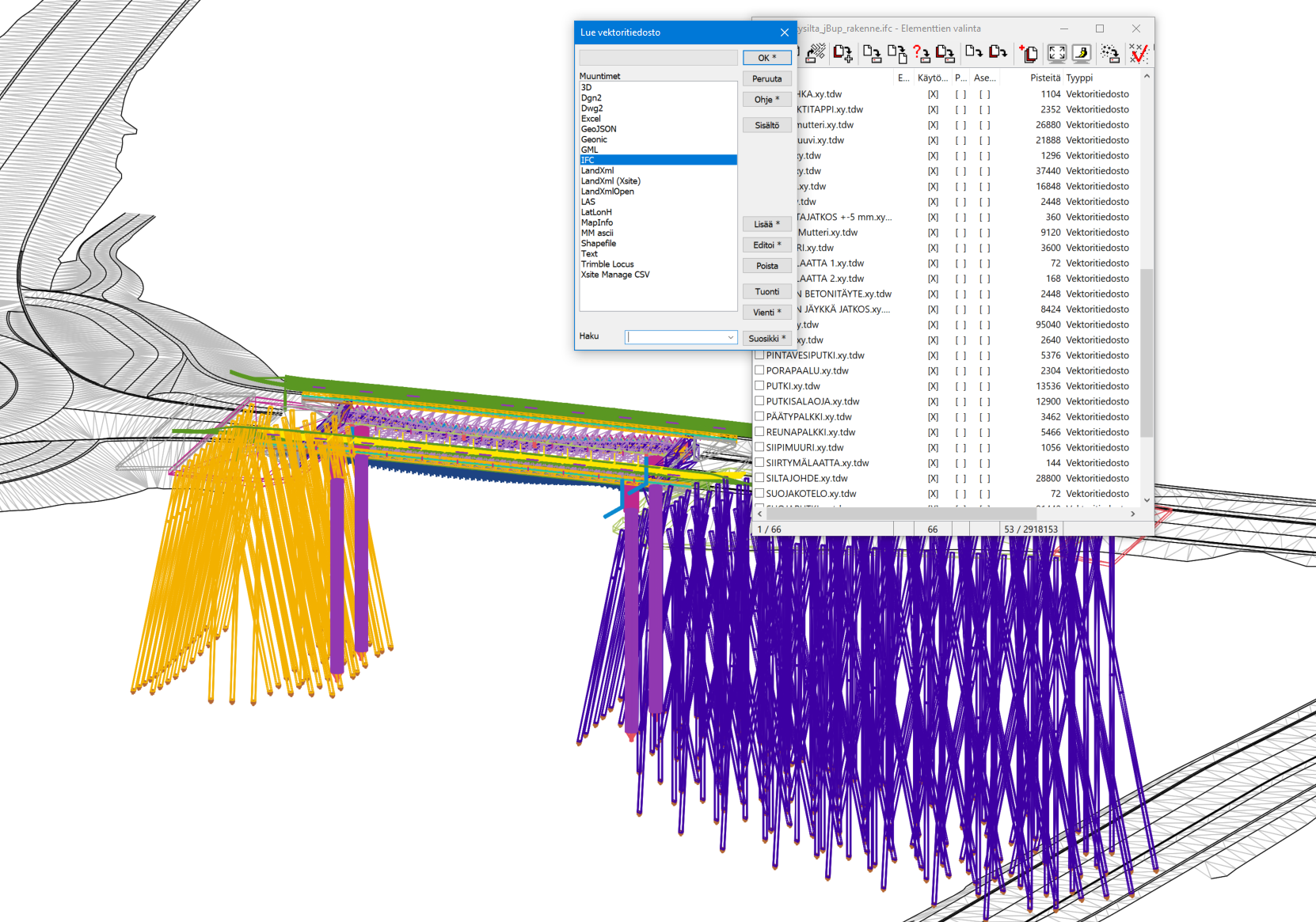Click the Sisältö button

coord(766,125)
